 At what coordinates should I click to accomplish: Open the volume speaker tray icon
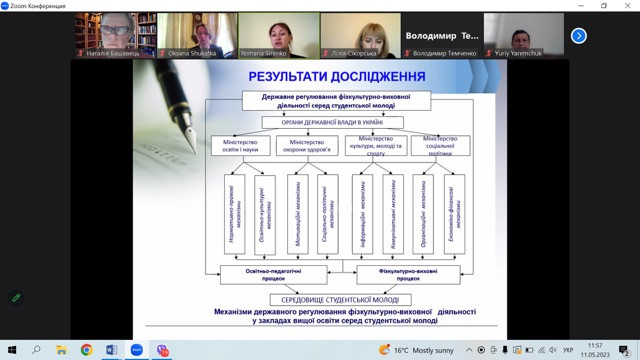553,350
